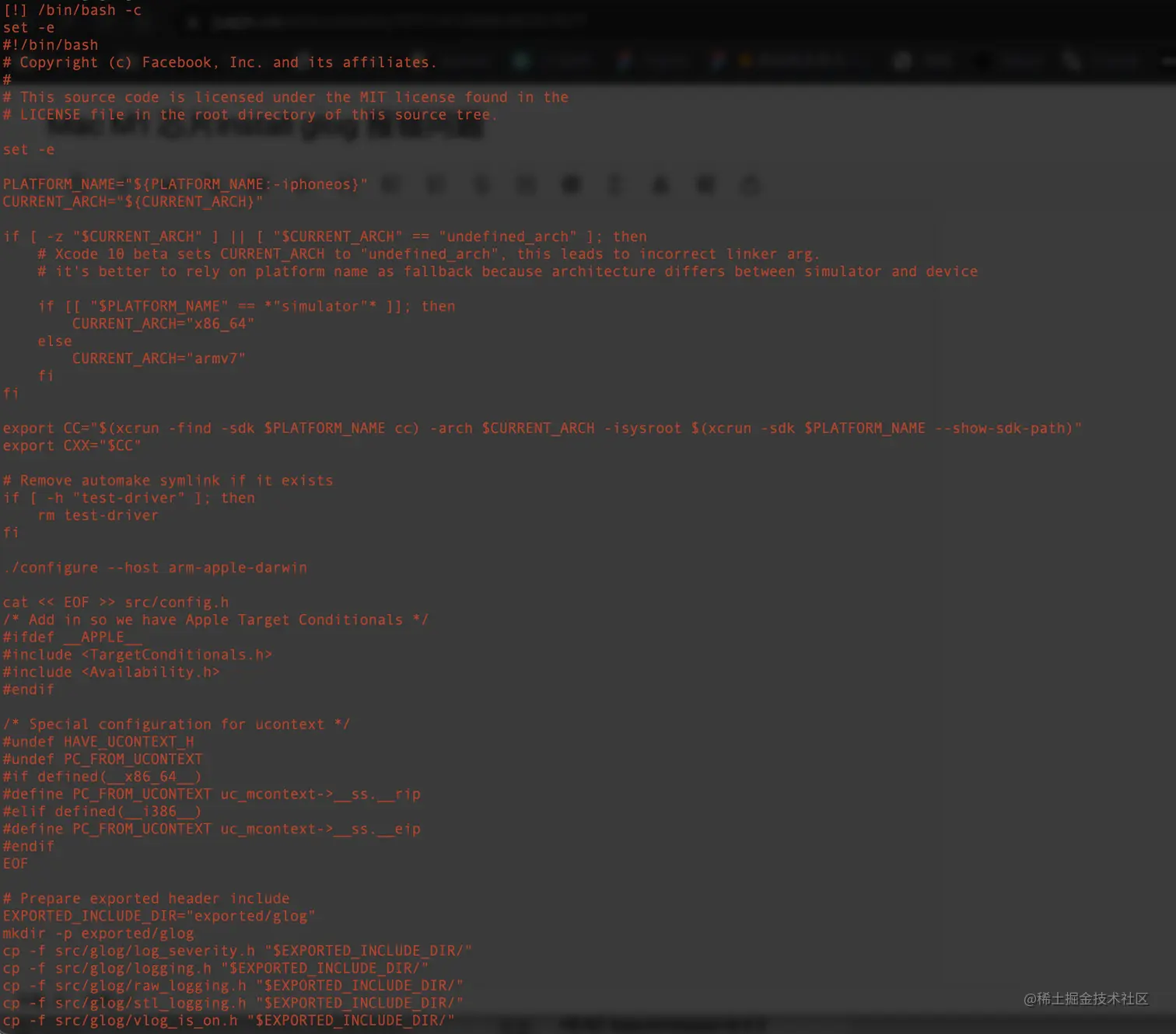1176x1034 pixels.
Task: Click the "rm test-driver" line
Action: click(x=98, y=515)
